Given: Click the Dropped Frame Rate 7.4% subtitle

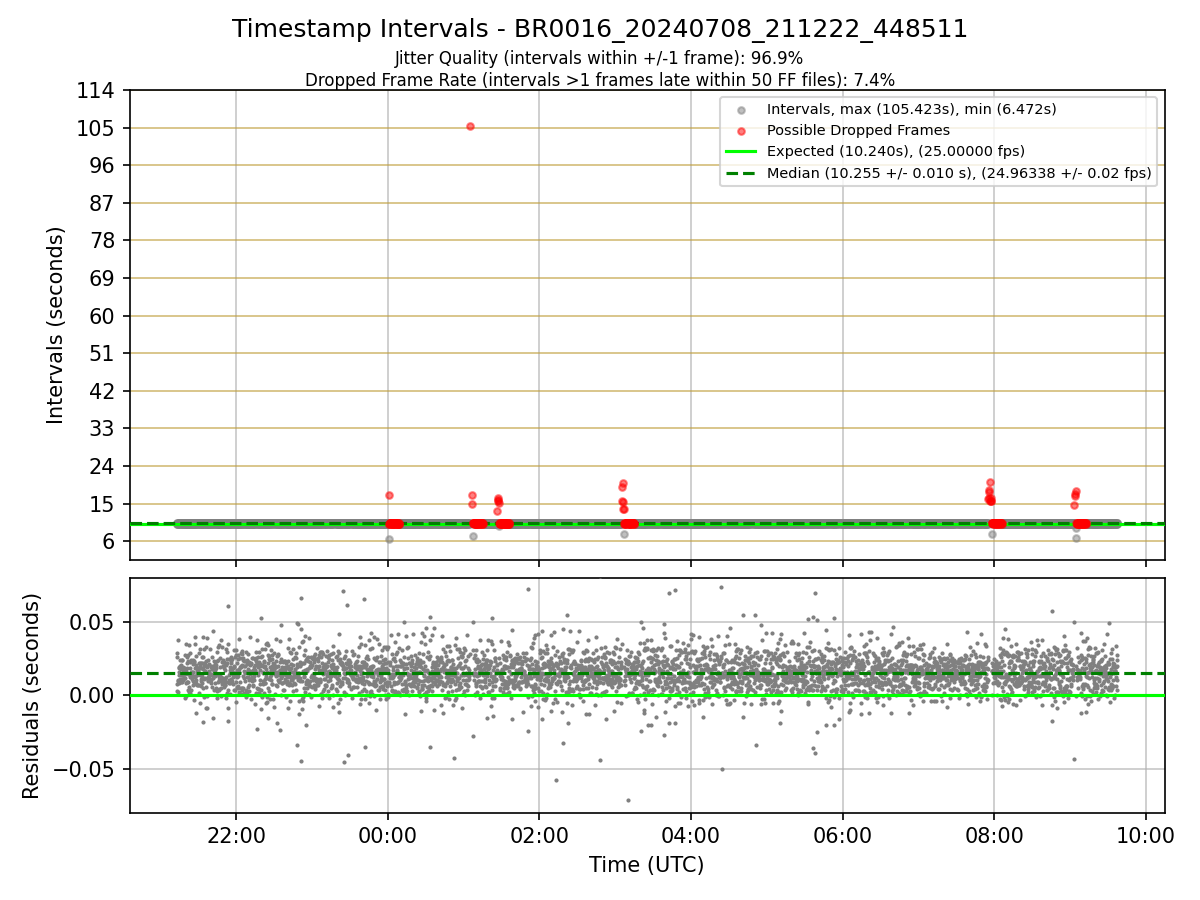Looking at the screenshot, I should [x=600, y=79].
